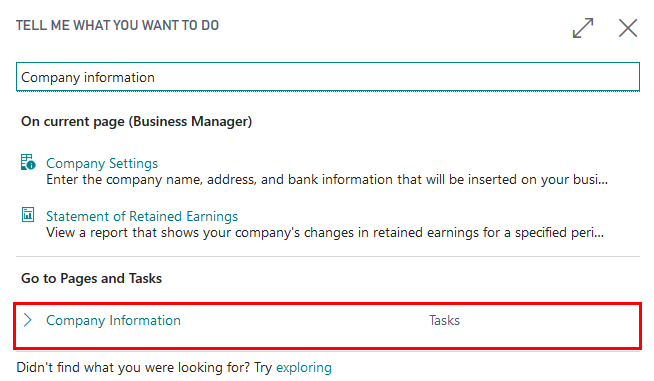Image resolution: width=654 pixels, height=381 pixels.
Task: Focus the search box containing Company information
Action: point(328,77)
